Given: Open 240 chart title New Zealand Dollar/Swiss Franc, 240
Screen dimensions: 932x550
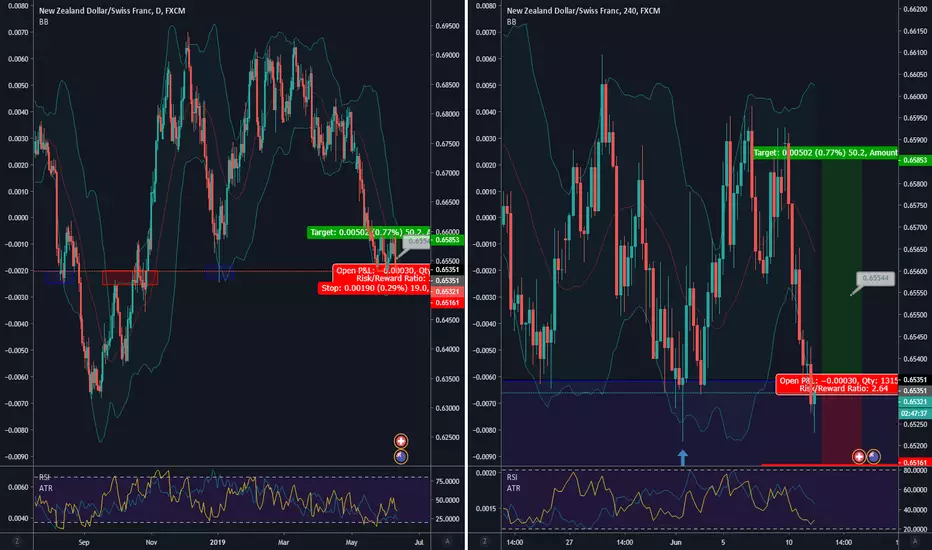Looking at the screenshot, I should coord(583,11).
